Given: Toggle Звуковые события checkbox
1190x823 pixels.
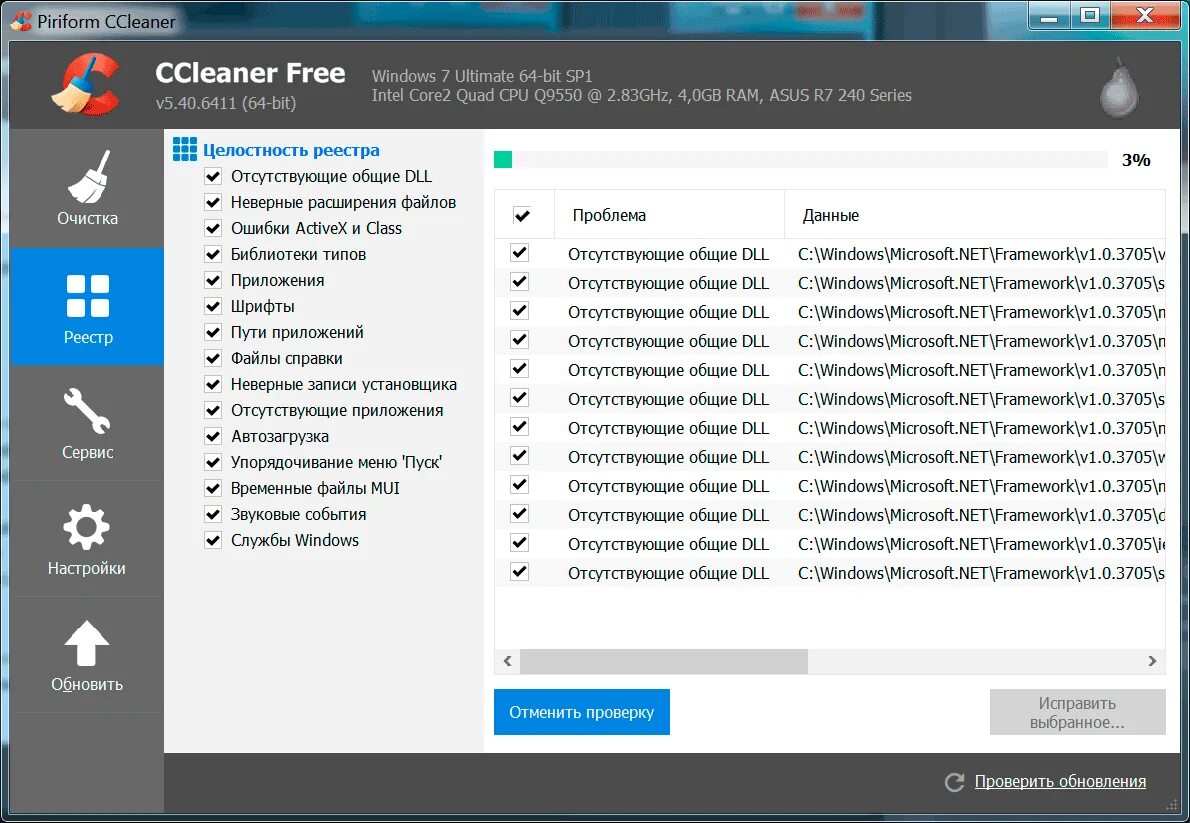Looking at the screenshot, I should coord(213,514).
